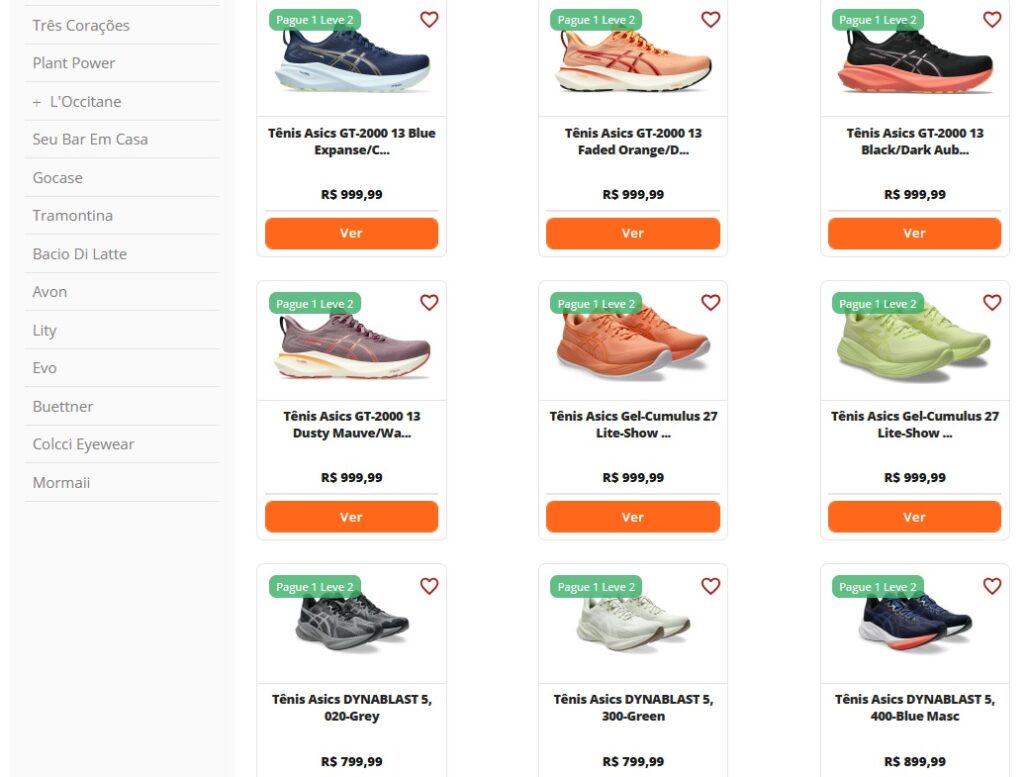Click the Tênis Asics GT-2000 13 Faded Orange title
Image resolution: width=1024 pixels, height=777 pixels.
(633, 141)
